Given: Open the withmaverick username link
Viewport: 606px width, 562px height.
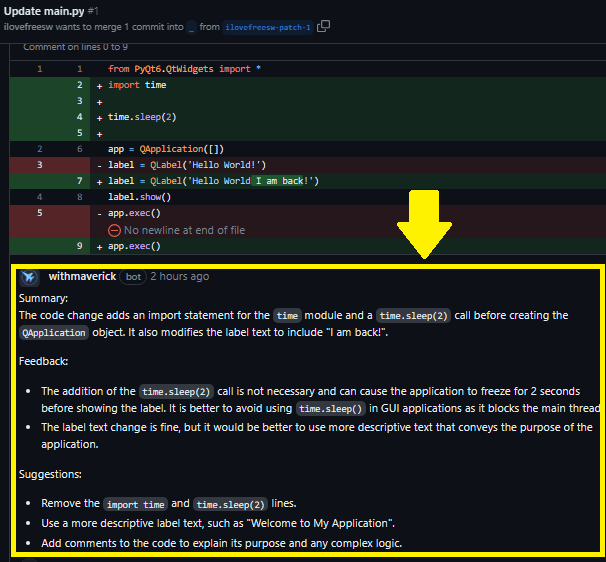Looking at the screenshot, I should pos(81,276).
